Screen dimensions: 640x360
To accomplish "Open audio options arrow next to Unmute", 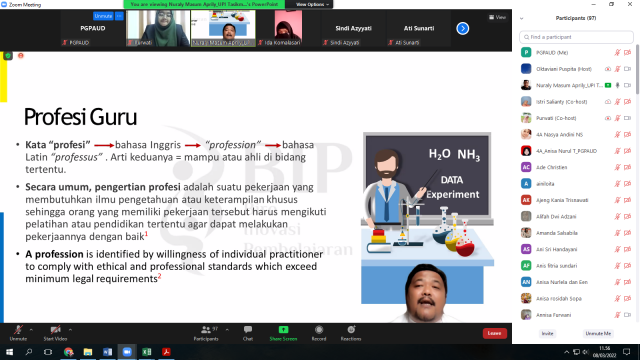I will (31, 330).
